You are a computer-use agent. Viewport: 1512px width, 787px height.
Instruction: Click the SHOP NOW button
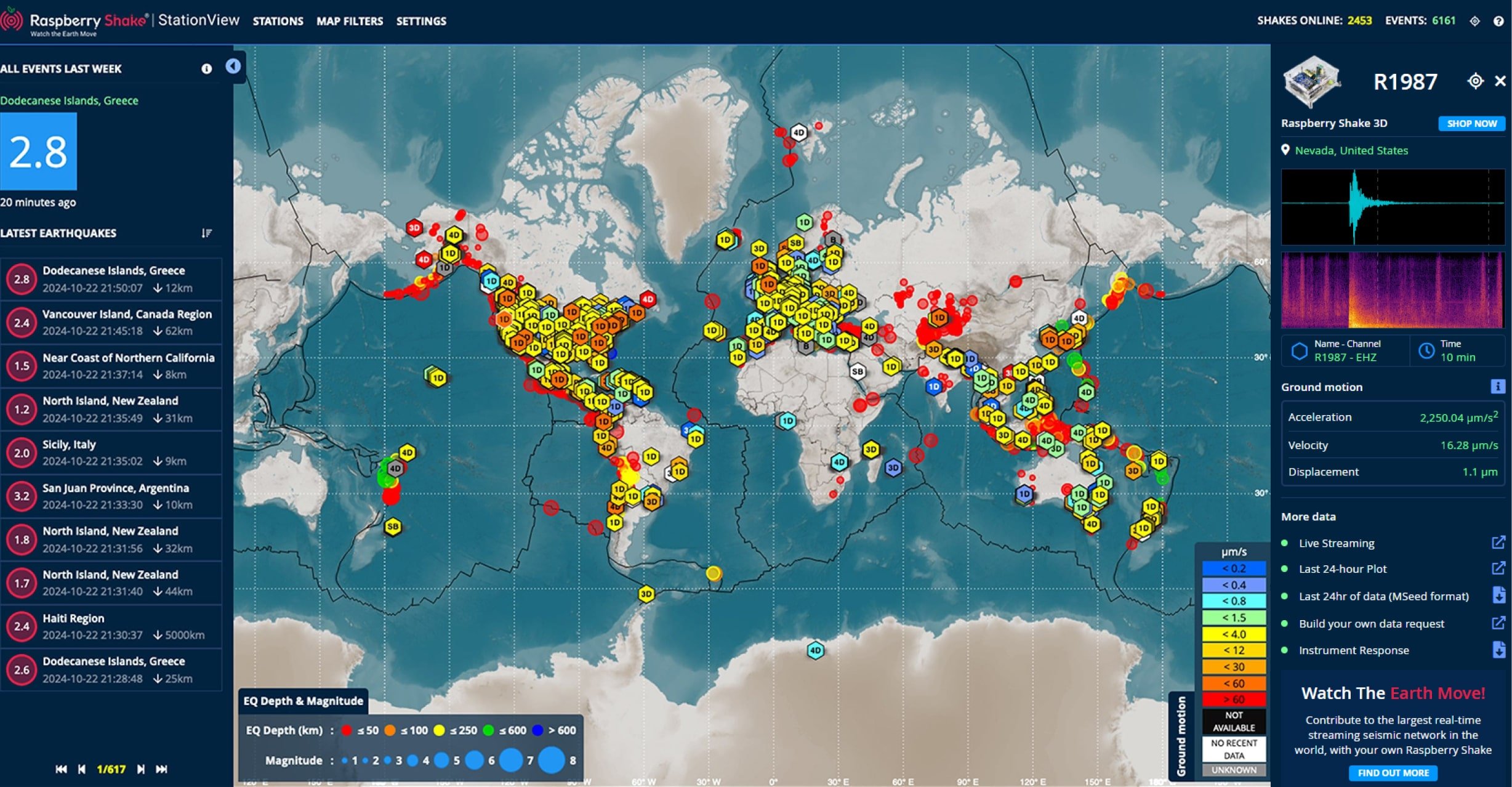pyautogui.click(x=1471, y=124)
